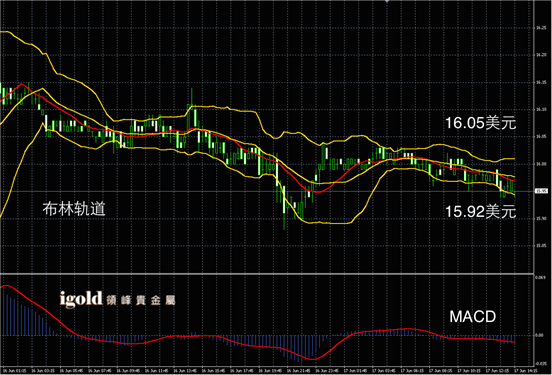This screenshot has width=552, height=375.
Task: Select the 16.05美元 resistance annotation
Action: 481,123
